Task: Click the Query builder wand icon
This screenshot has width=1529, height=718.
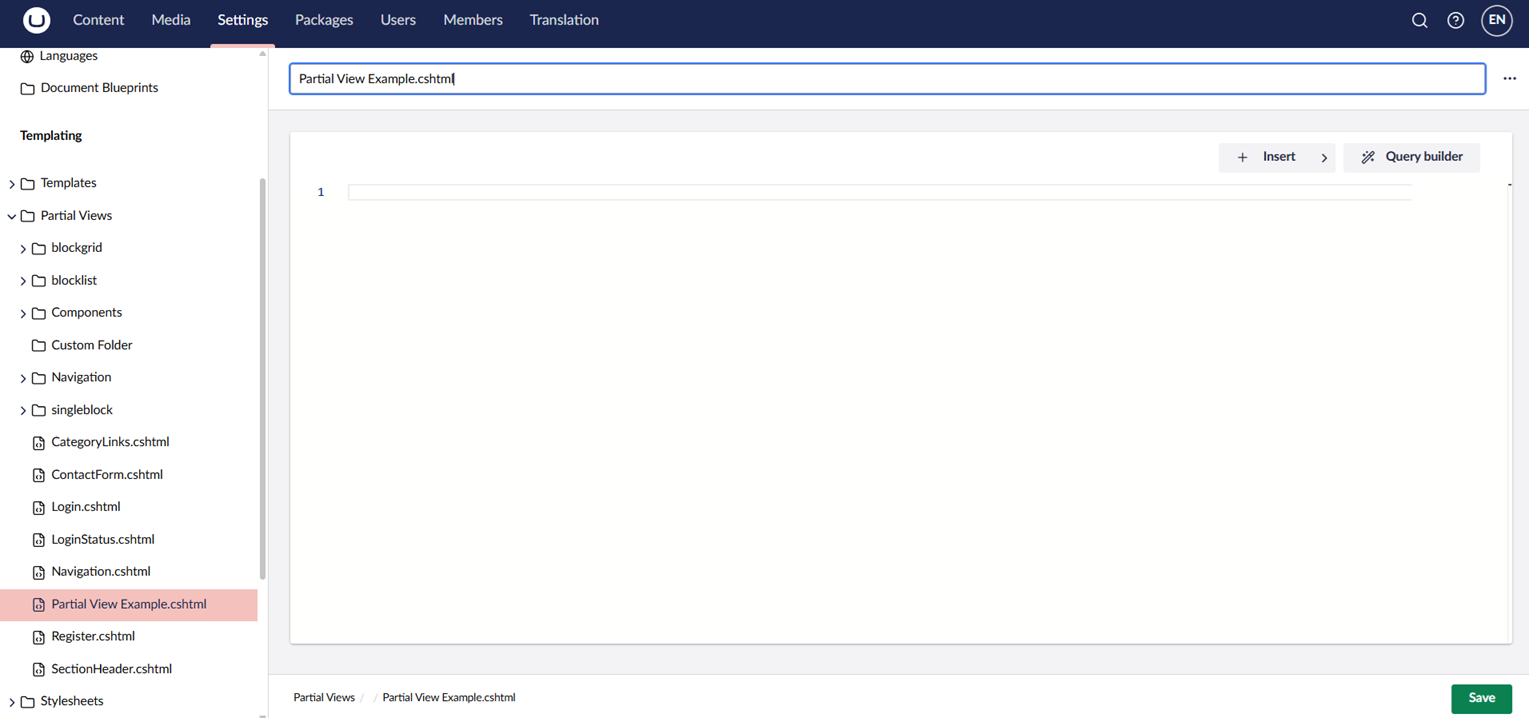Action: tap(1368, 157)
